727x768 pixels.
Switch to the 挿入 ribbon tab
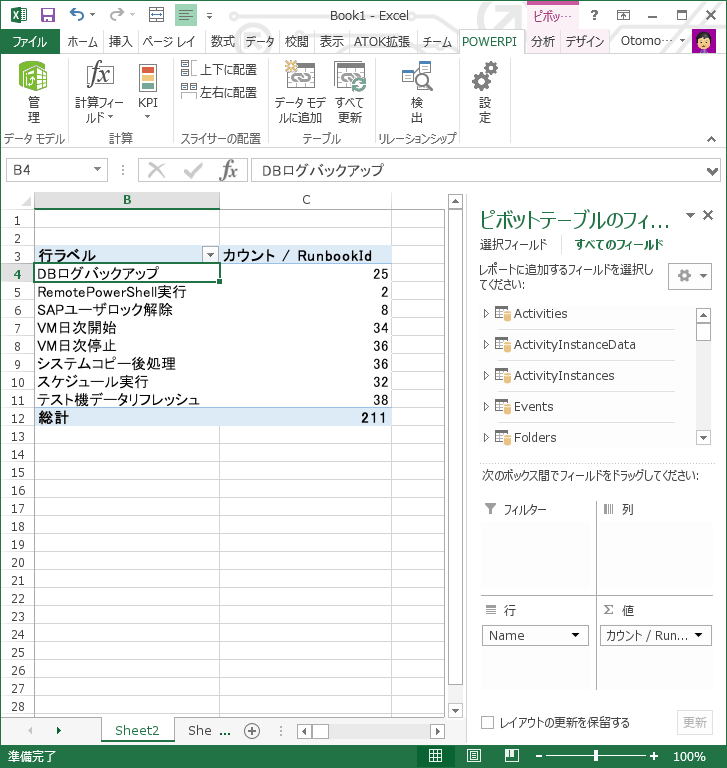120,42
